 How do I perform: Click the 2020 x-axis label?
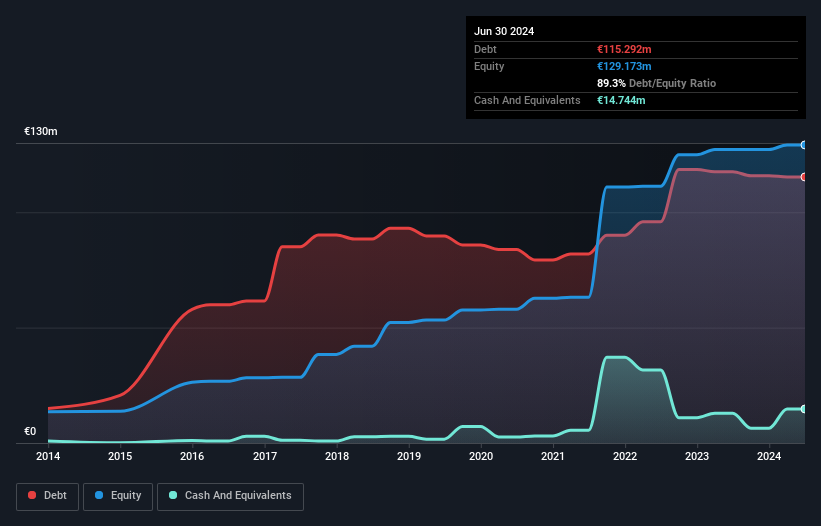[481, 456]
